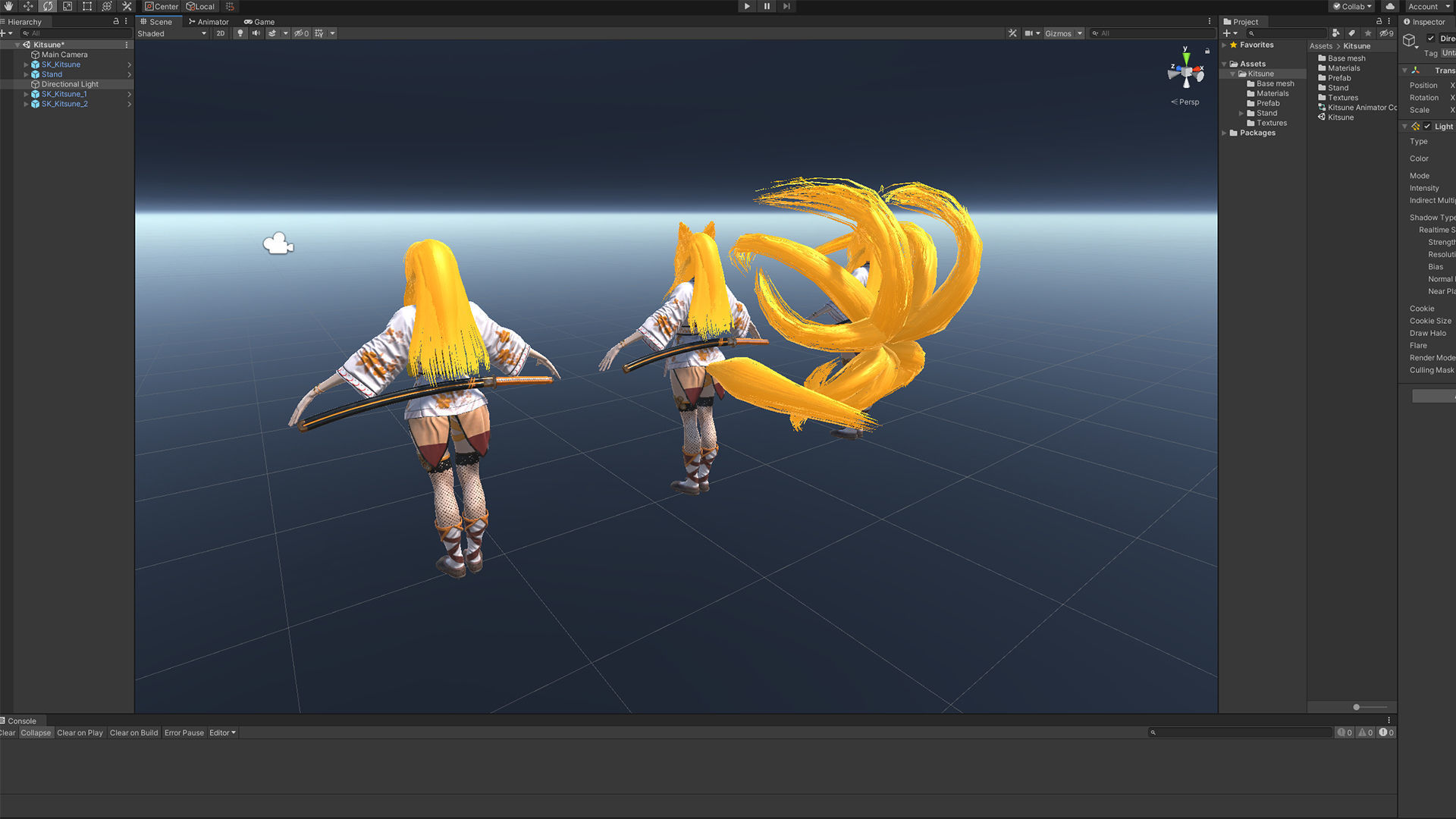Toggle hidden packages count in Project
The width and height of the screenshot is (1456, 819).
click(x=1386, y=33)
